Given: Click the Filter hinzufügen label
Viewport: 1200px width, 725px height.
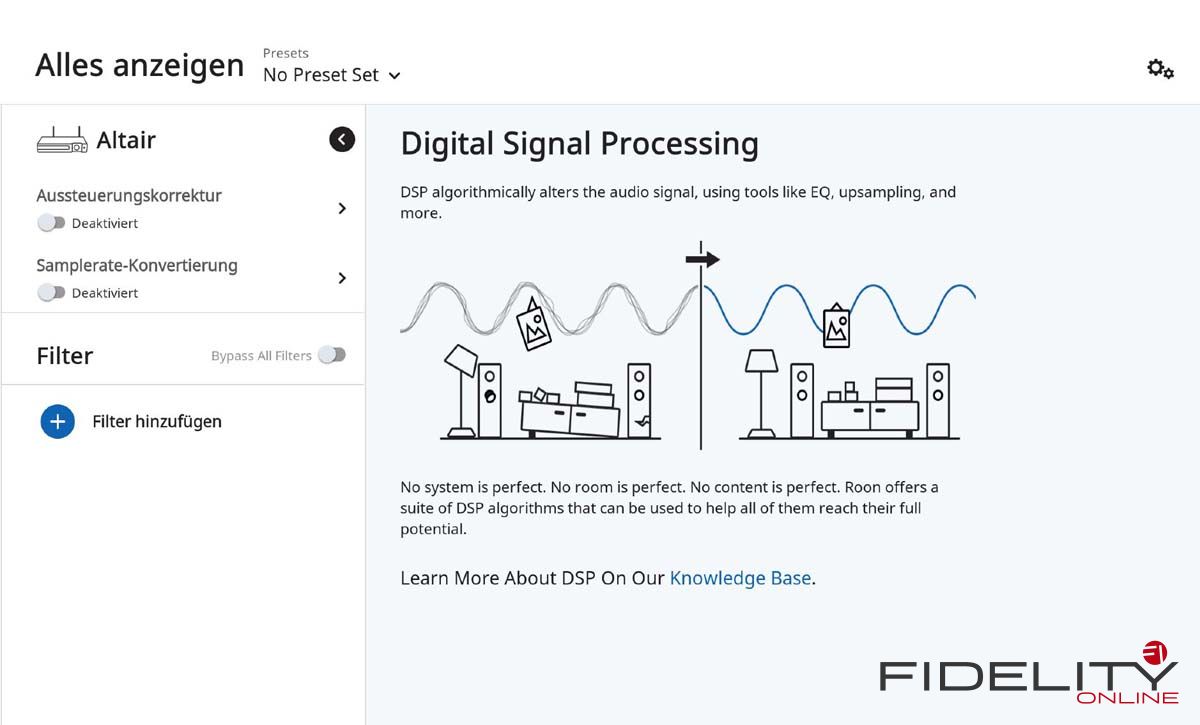Looking at the screenshot, I should point(157,422).
